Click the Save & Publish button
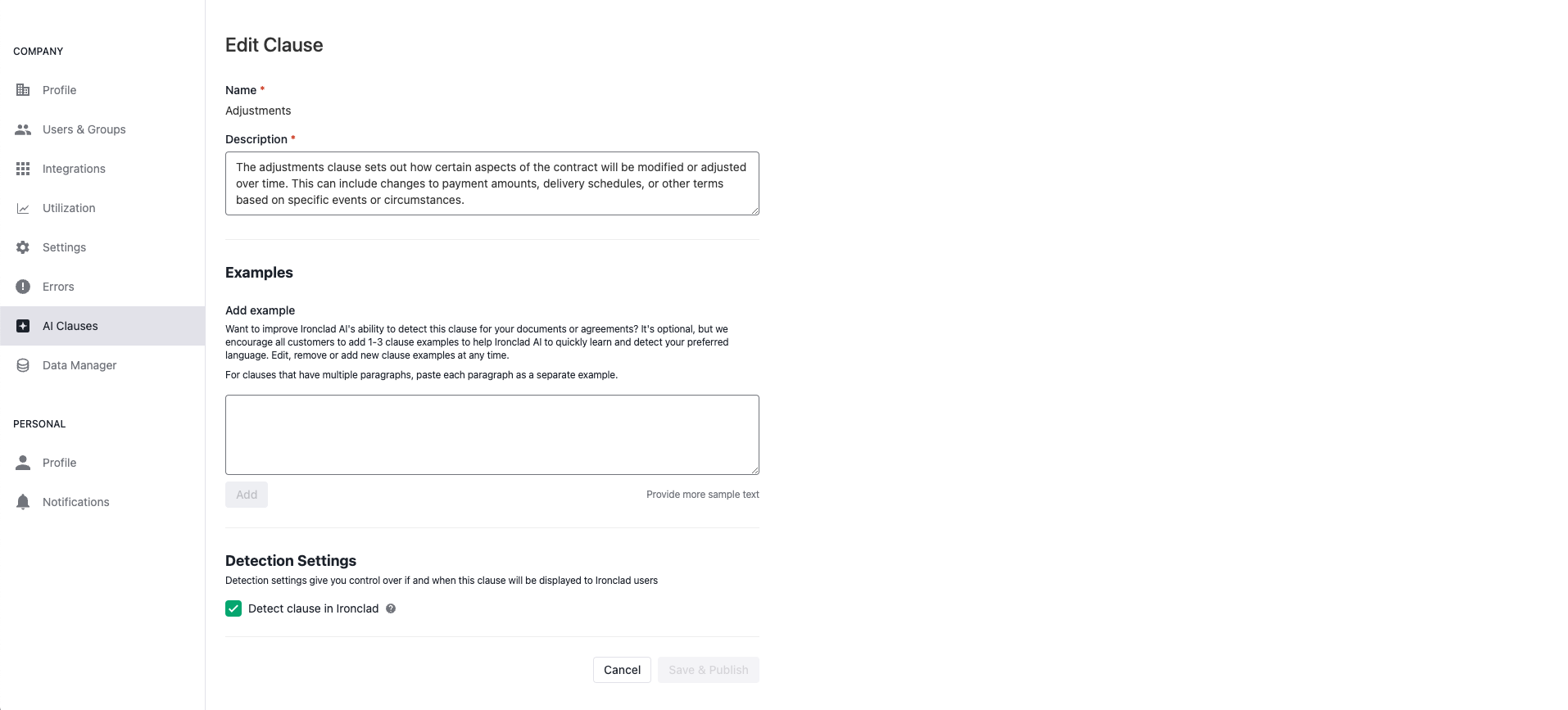Image resolution: width=1568 pixels, height=710 pixels. [709, 670]
